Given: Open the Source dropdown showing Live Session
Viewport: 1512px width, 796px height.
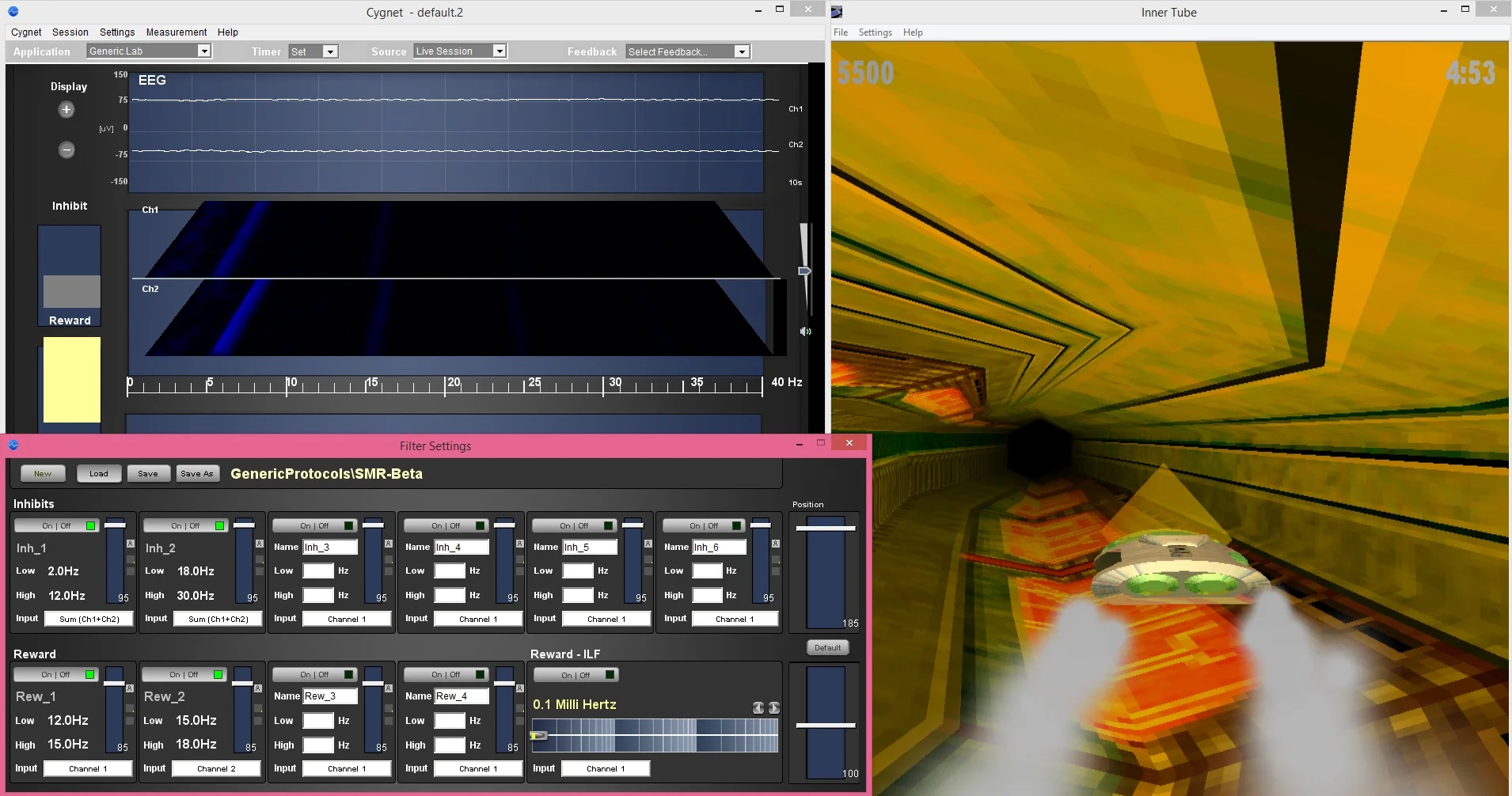Looking at the screenshot, I should coord(460,51).
